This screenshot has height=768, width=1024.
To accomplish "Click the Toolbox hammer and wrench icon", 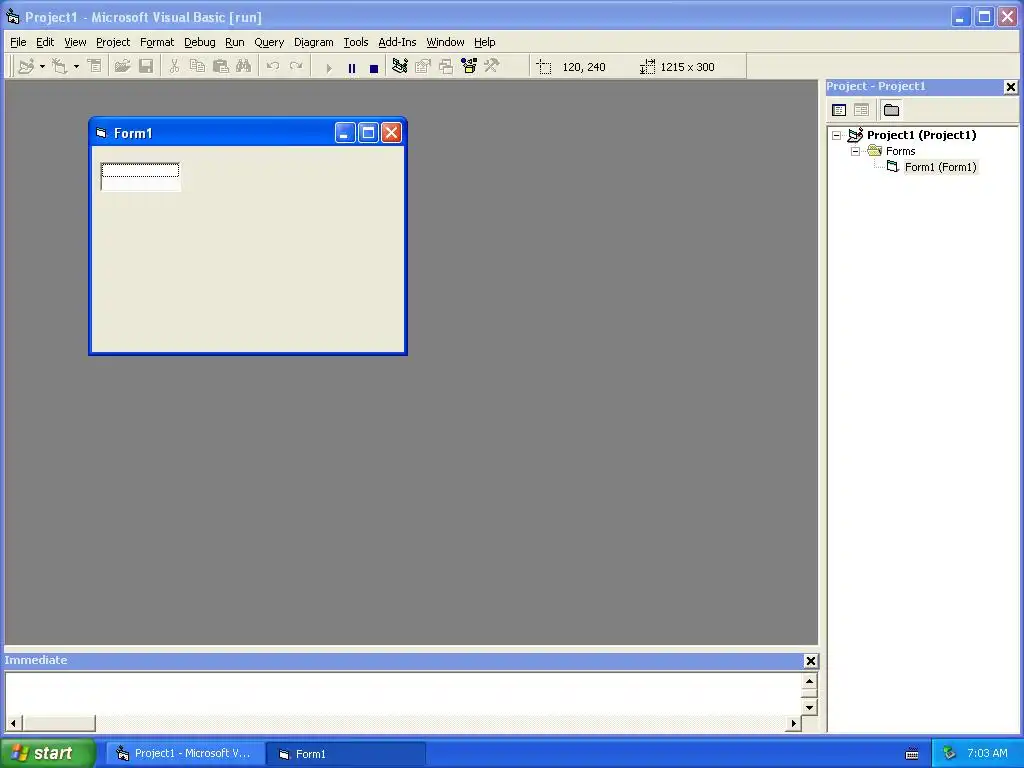I will coord(492,67).
